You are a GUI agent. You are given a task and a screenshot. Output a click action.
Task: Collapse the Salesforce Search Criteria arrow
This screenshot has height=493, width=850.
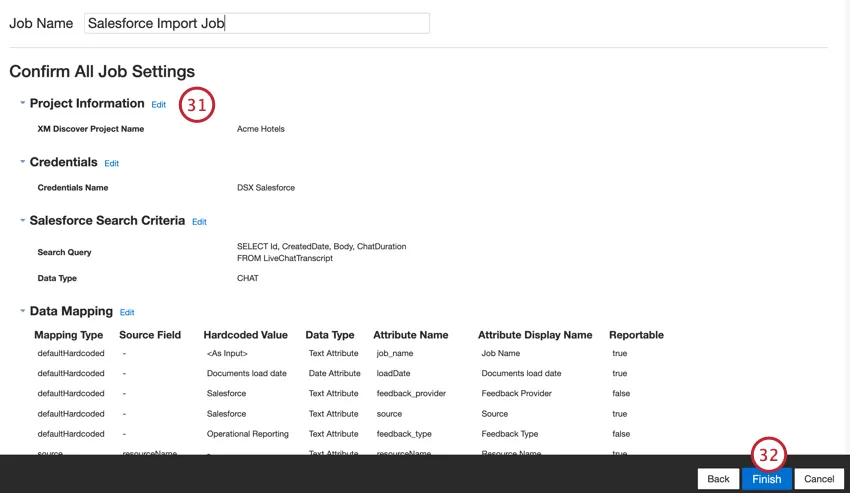[x=22, y=220]
